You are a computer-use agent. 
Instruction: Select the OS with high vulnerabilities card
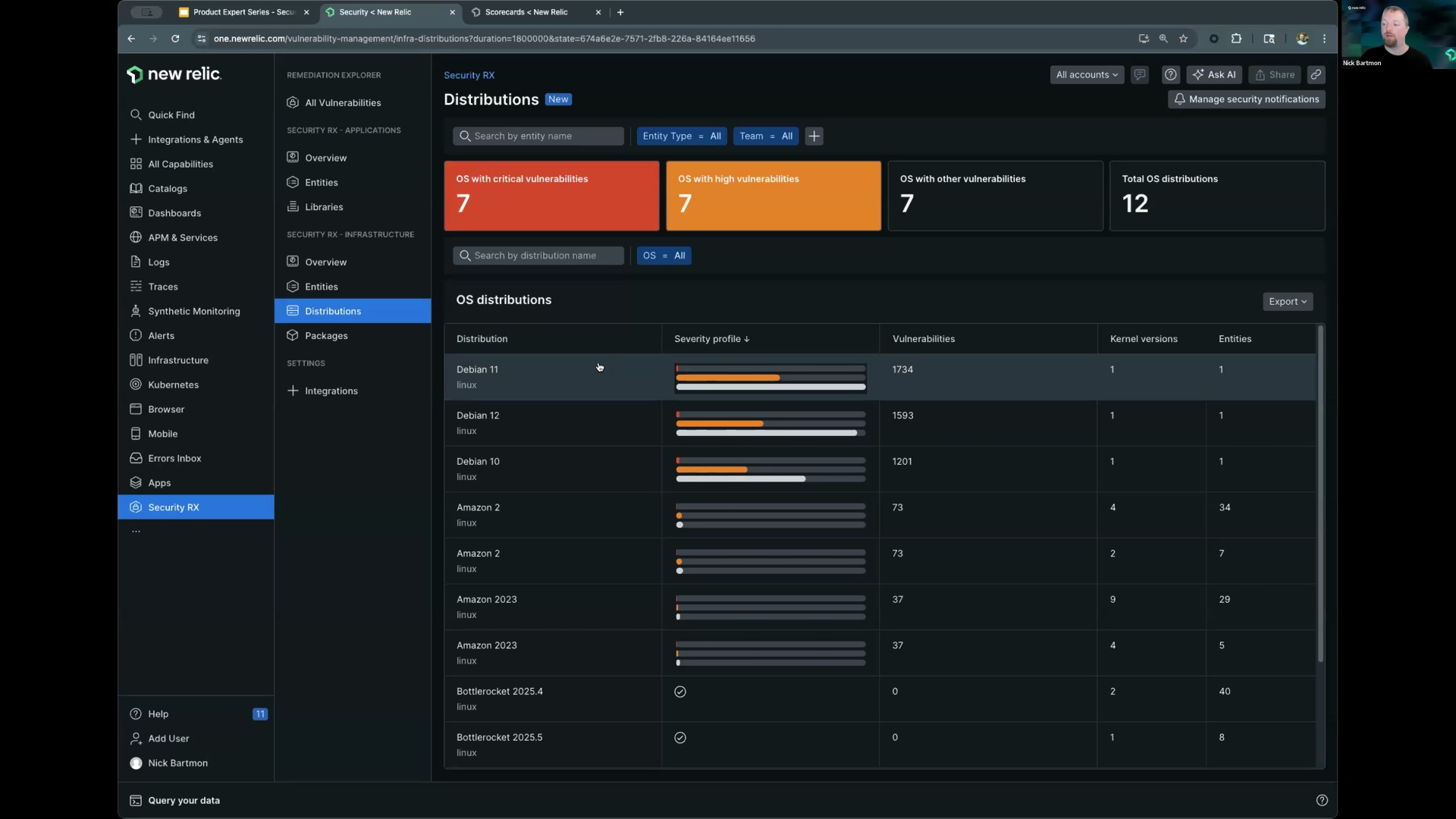click(x=773, y=196)
